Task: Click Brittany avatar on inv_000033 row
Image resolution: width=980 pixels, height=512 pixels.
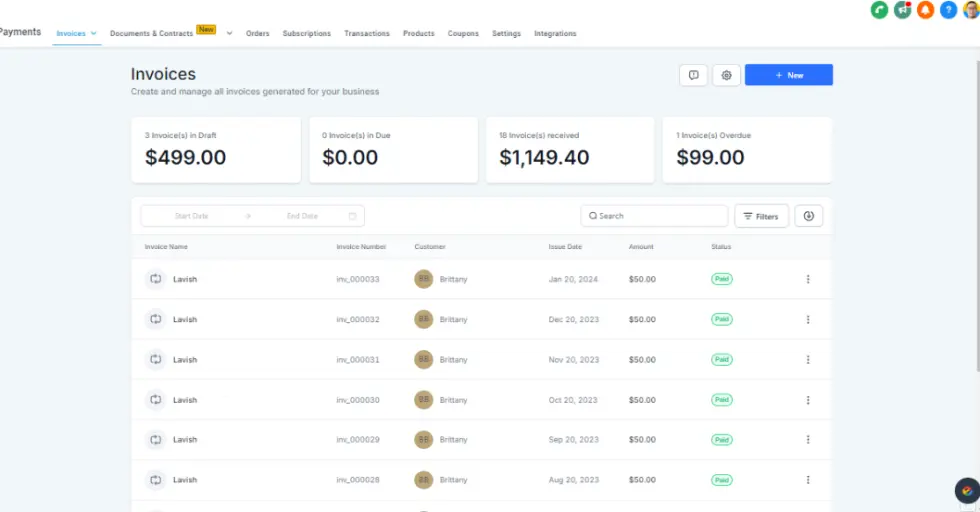Action: tap(424, 279)
